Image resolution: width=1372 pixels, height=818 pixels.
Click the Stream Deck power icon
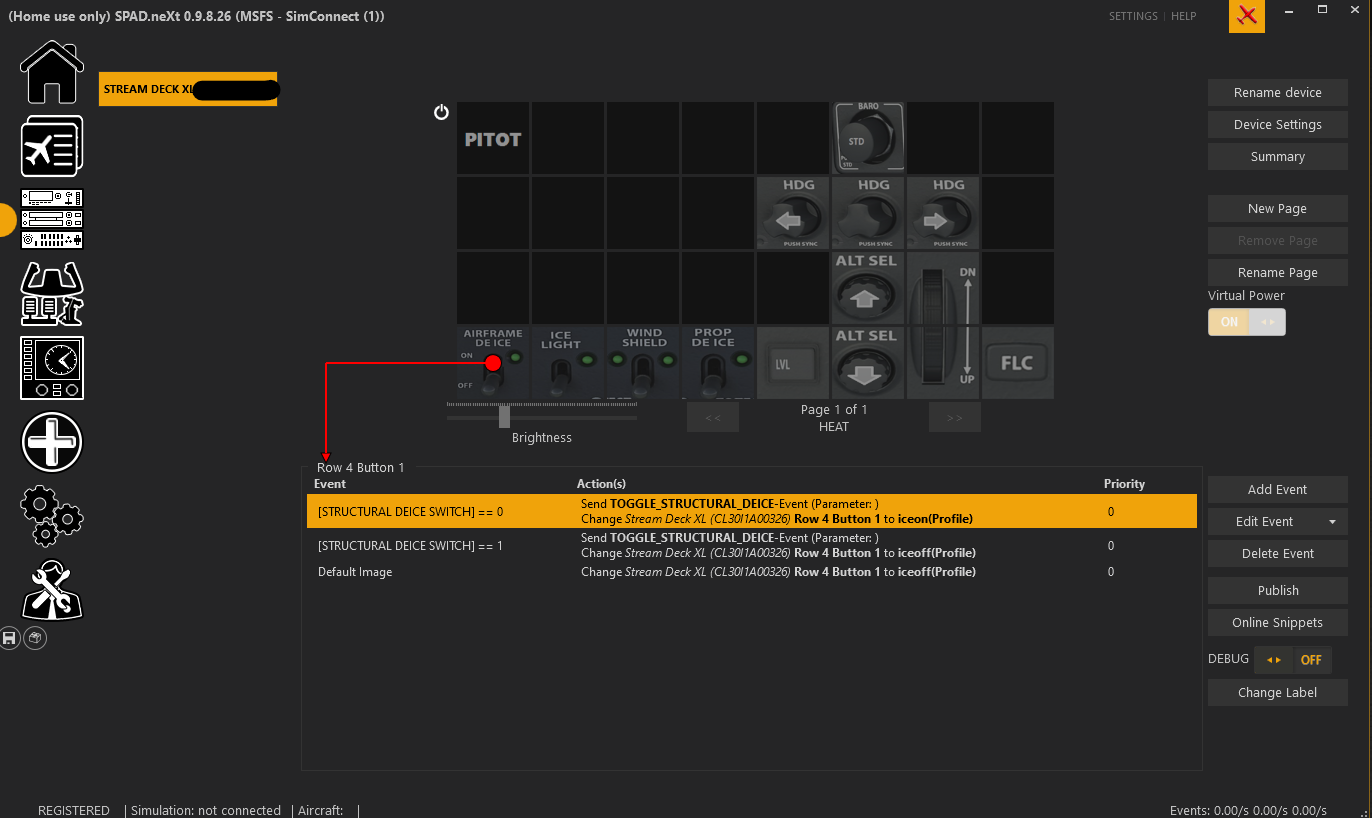[x=441, y=112]
